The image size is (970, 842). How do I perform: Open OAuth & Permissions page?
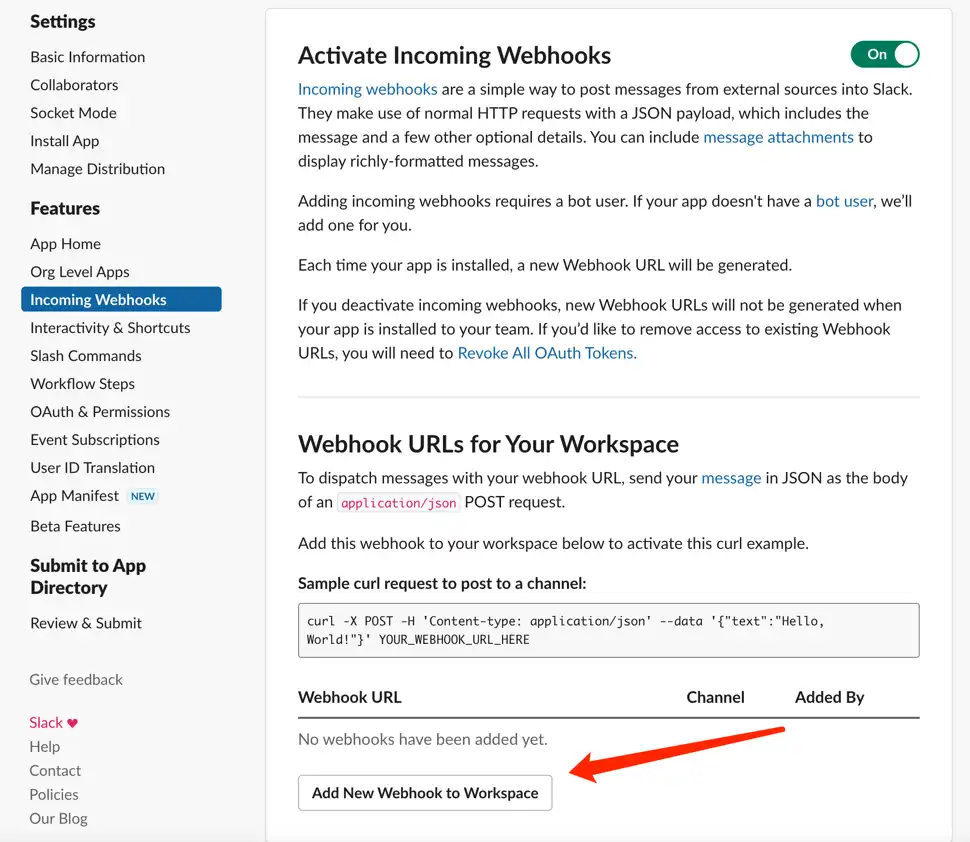(100, 412)
